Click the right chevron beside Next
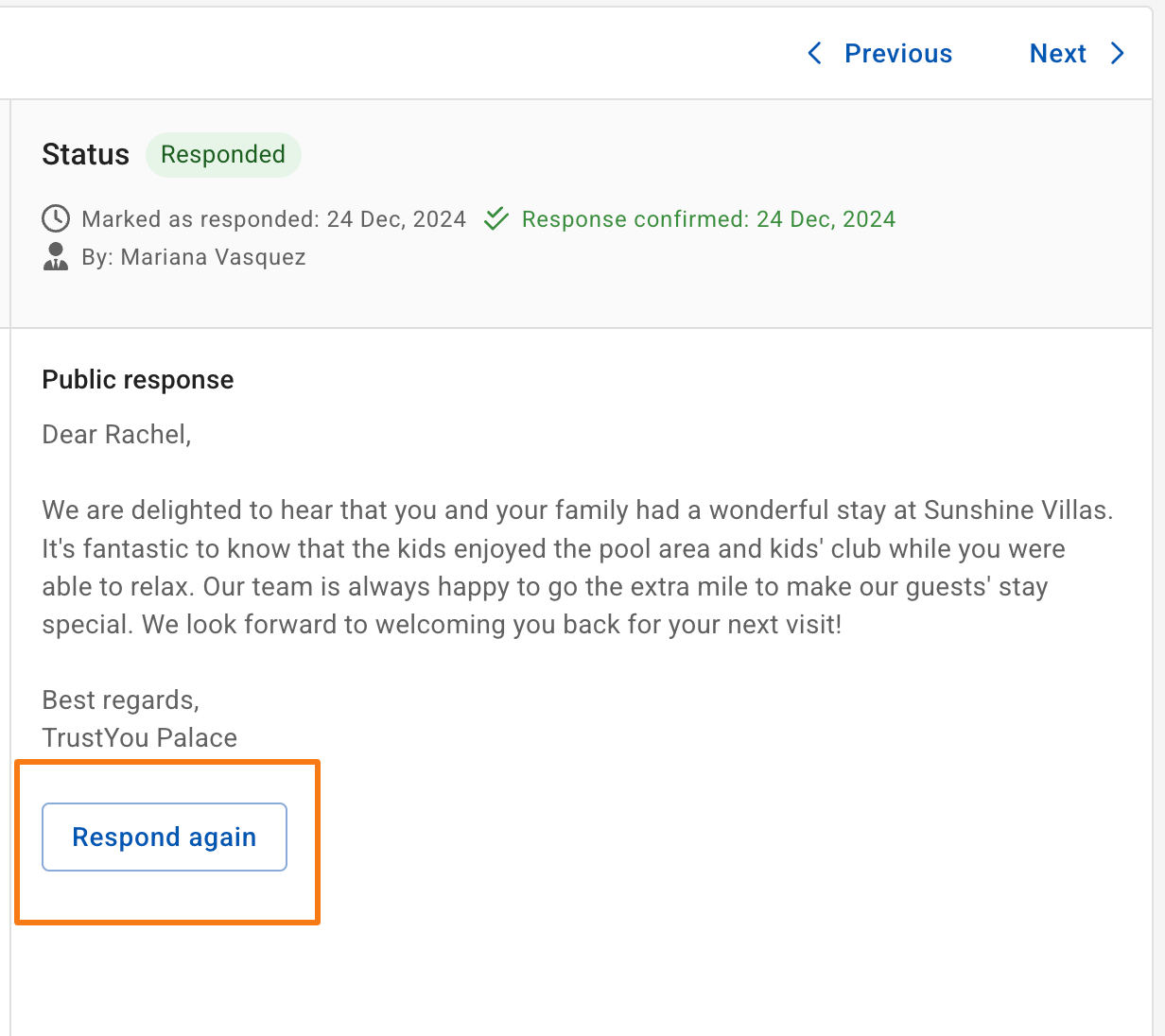 click(1118, 53)
